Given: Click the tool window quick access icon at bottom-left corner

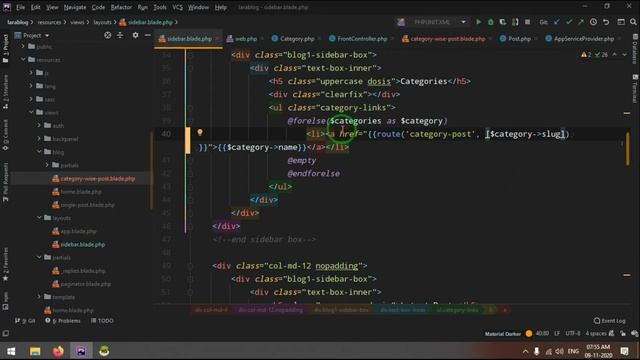Looking at the screenshot, I should (5, 333).
